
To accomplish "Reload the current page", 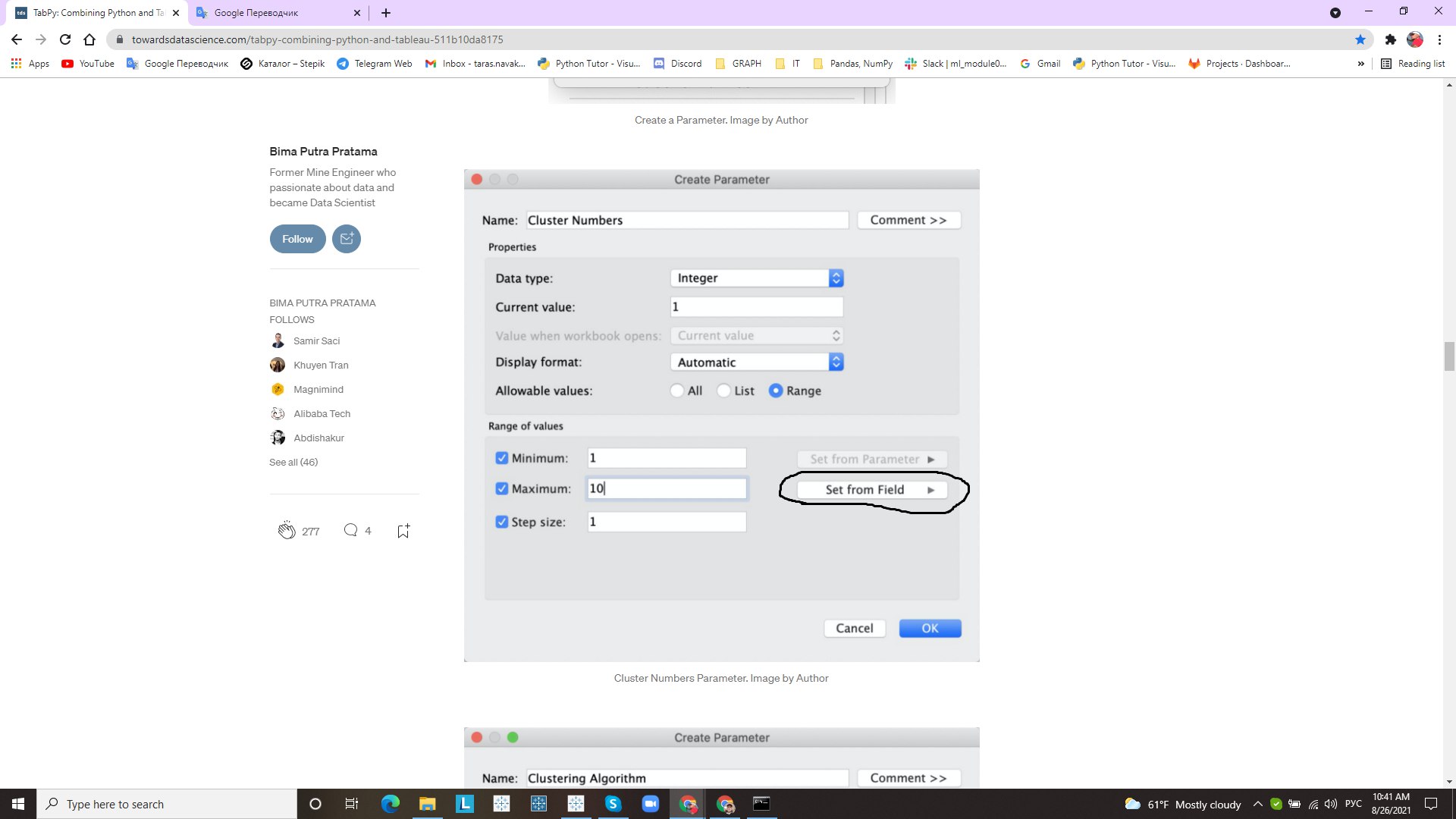I will [x=65, y=39].
